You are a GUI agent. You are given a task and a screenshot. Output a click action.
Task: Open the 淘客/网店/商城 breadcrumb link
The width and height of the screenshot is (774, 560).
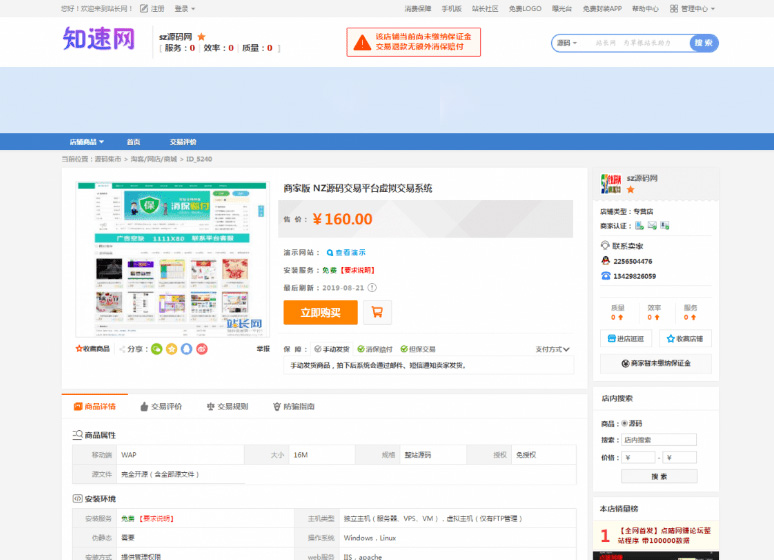tap(154, 159)
